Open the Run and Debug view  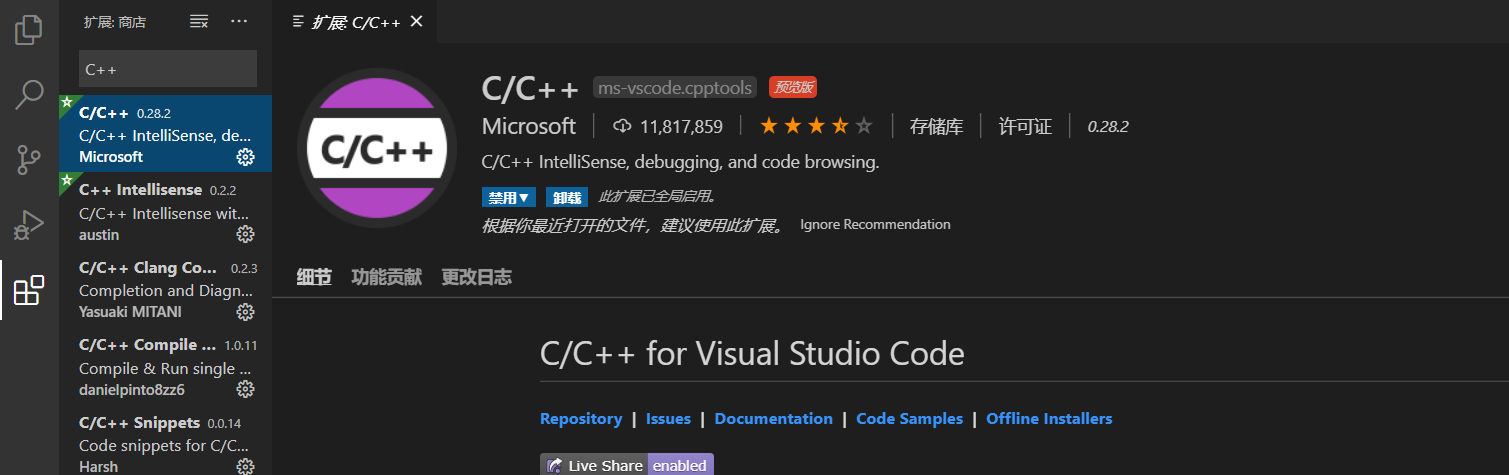tap(28, 225)
